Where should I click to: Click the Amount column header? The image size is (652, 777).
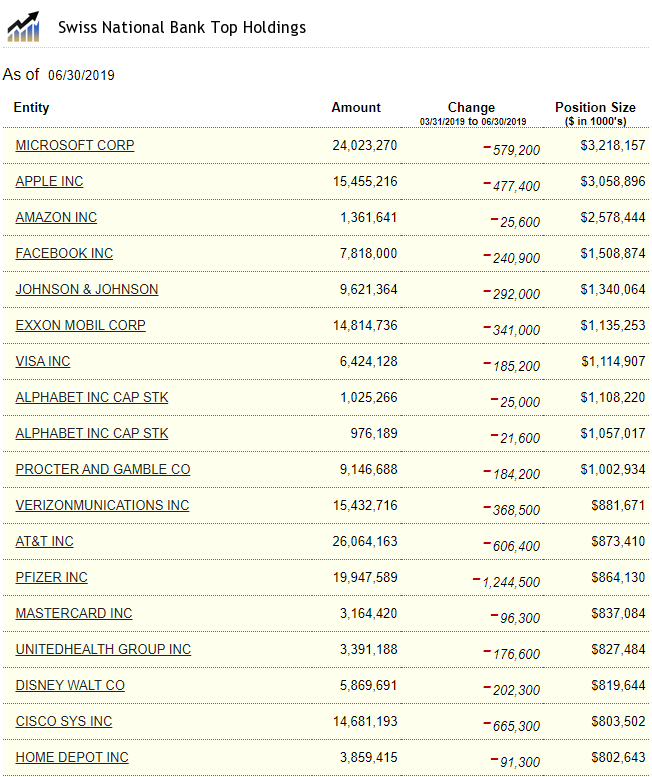[x=356, y=107]
